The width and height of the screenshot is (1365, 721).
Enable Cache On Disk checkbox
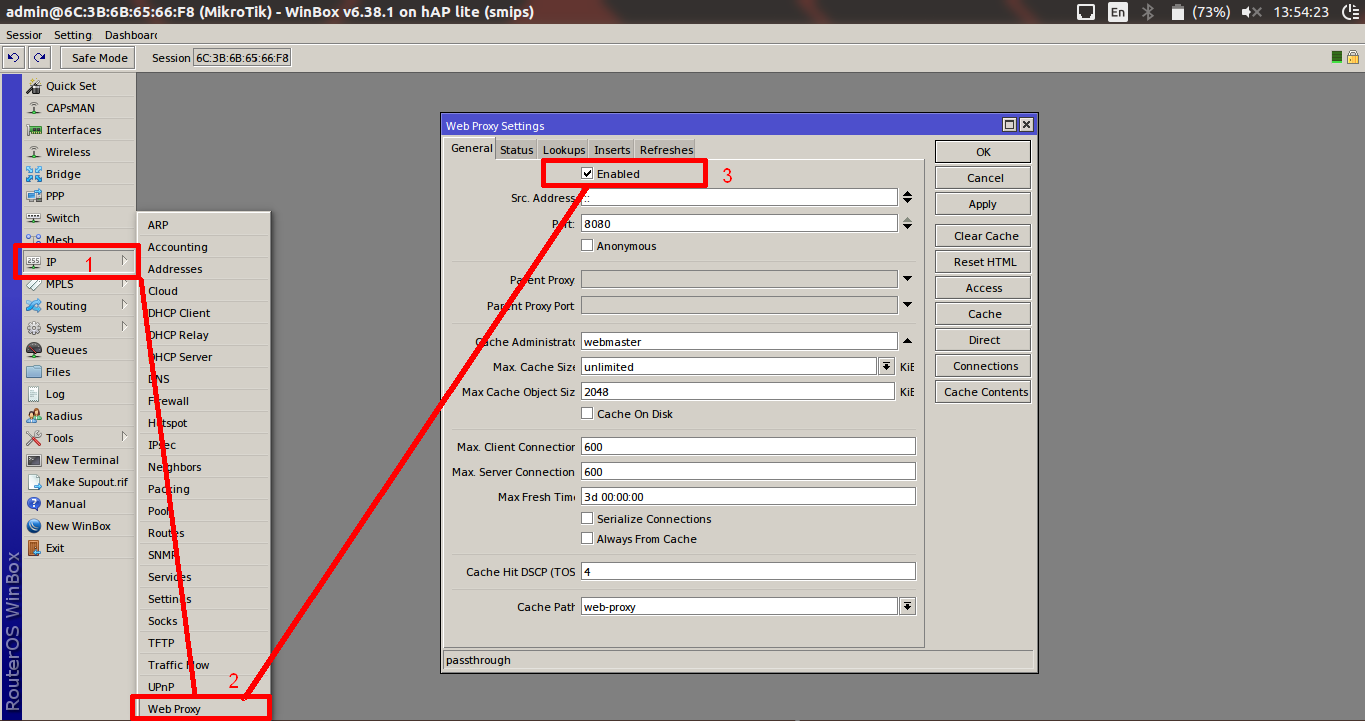587,413
